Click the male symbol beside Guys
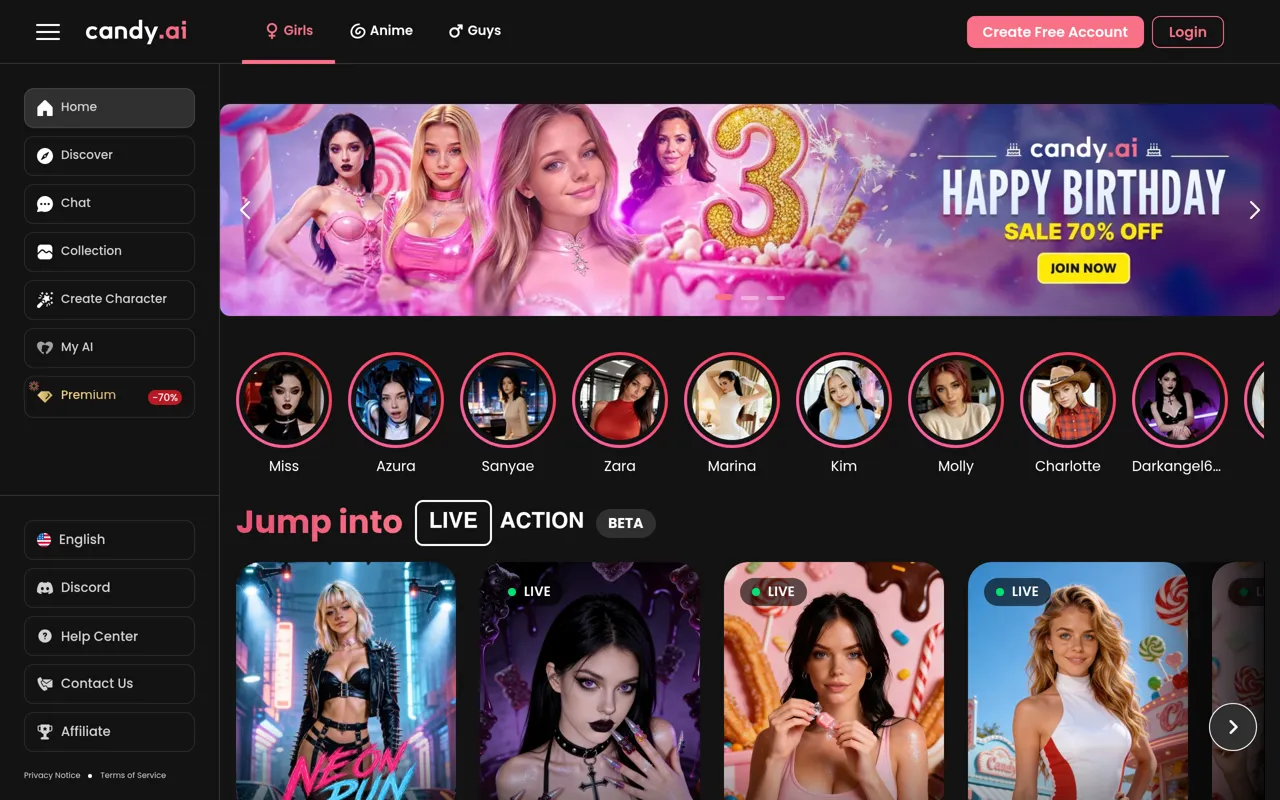The image size is (1280, 800). (x=456, y=31)
